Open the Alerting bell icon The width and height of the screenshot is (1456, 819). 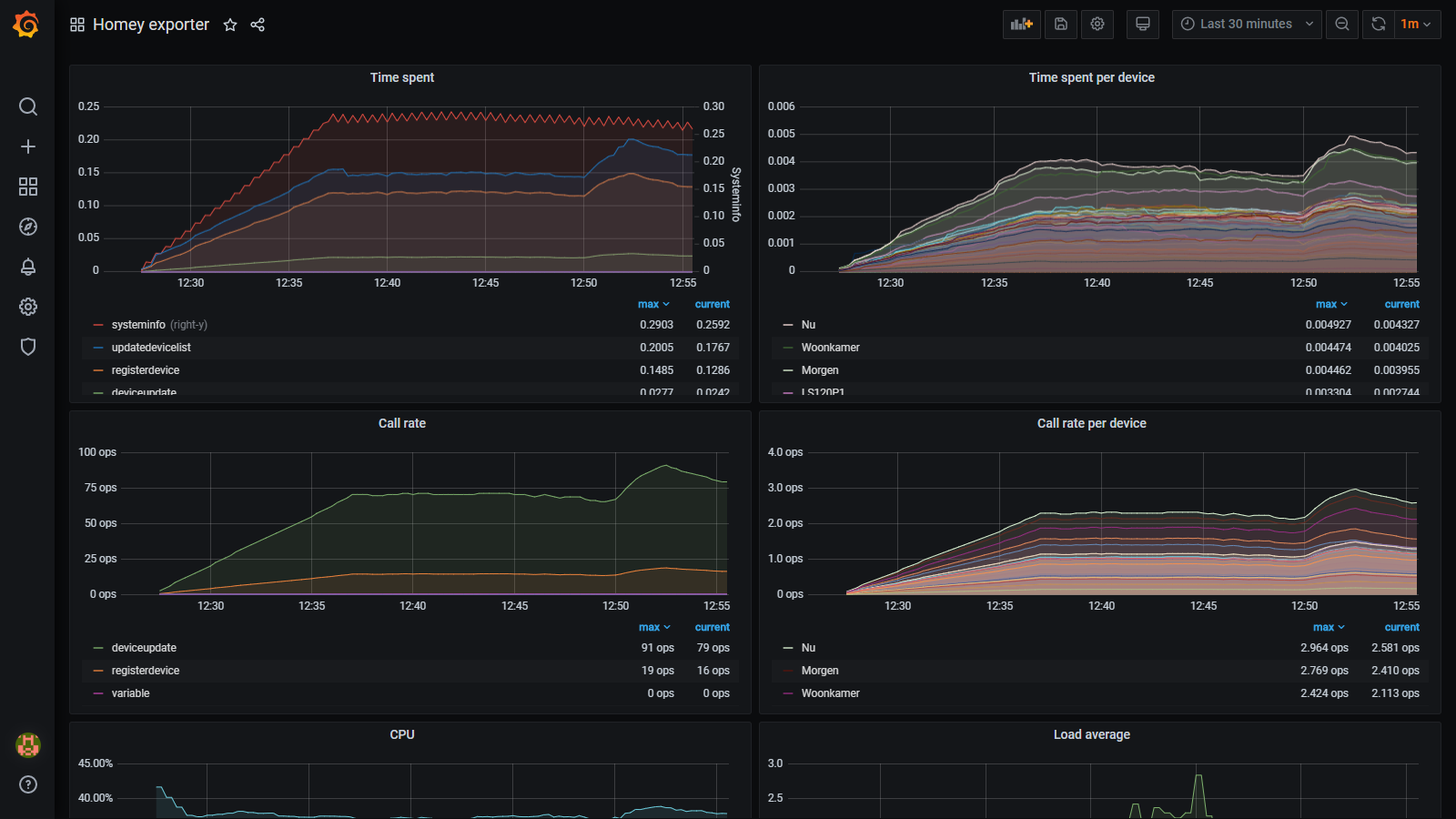pos(28,267)
